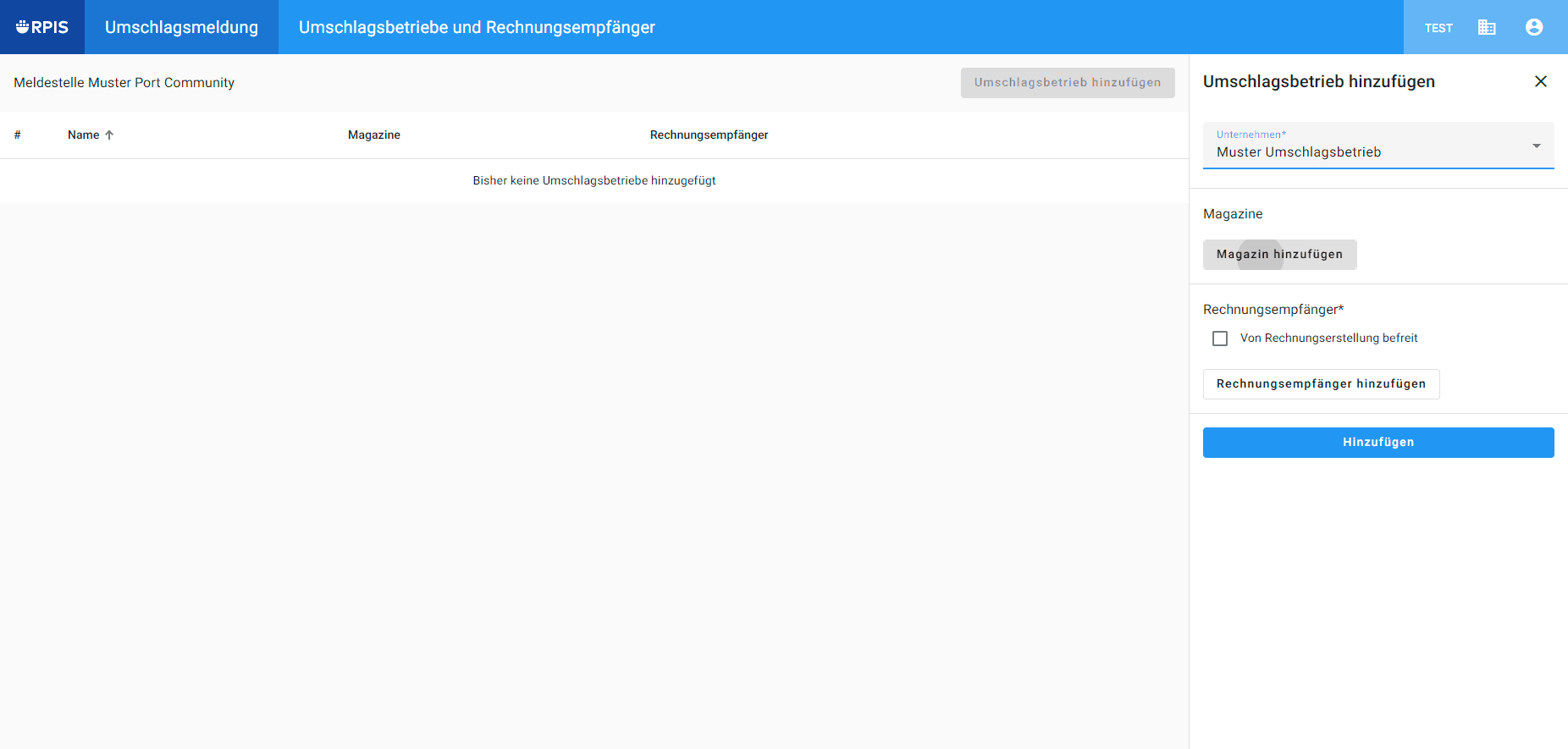Screen dimensions: 1568x749
Task: Check Von Rechnungserstellung befreit checkbox
Action: 1220,339
